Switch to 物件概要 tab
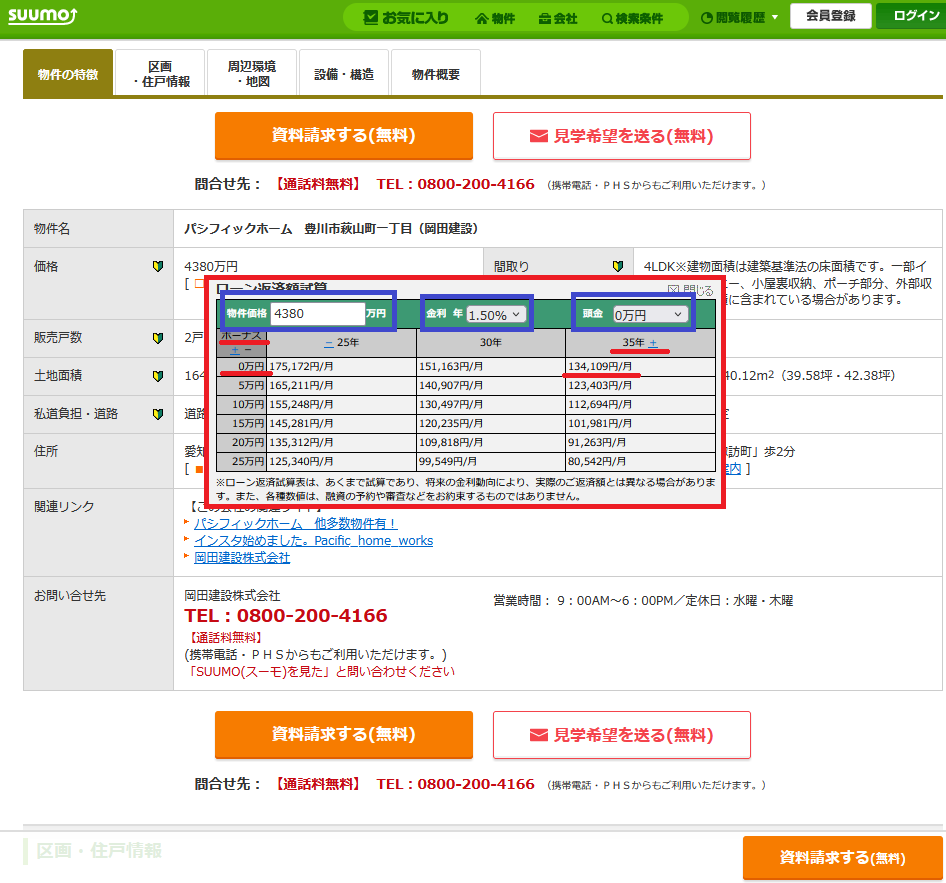 [x=436, y=74]
